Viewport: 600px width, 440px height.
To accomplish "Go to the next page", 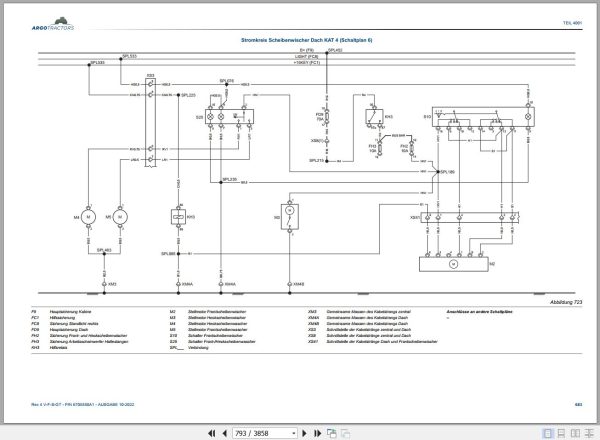I will point(305,433).
